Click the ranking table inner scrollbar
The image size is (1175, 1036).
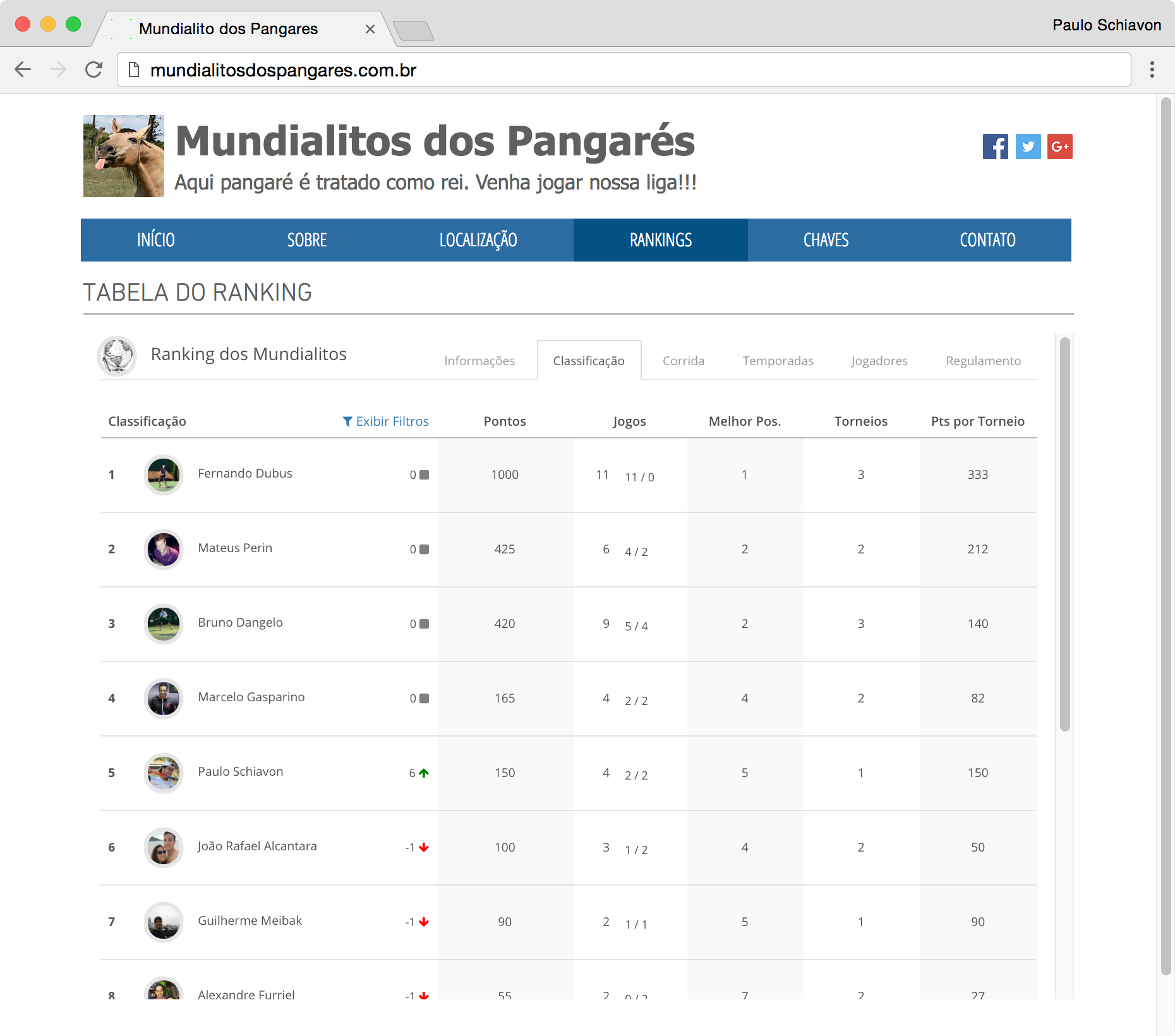click(1065, 534)
